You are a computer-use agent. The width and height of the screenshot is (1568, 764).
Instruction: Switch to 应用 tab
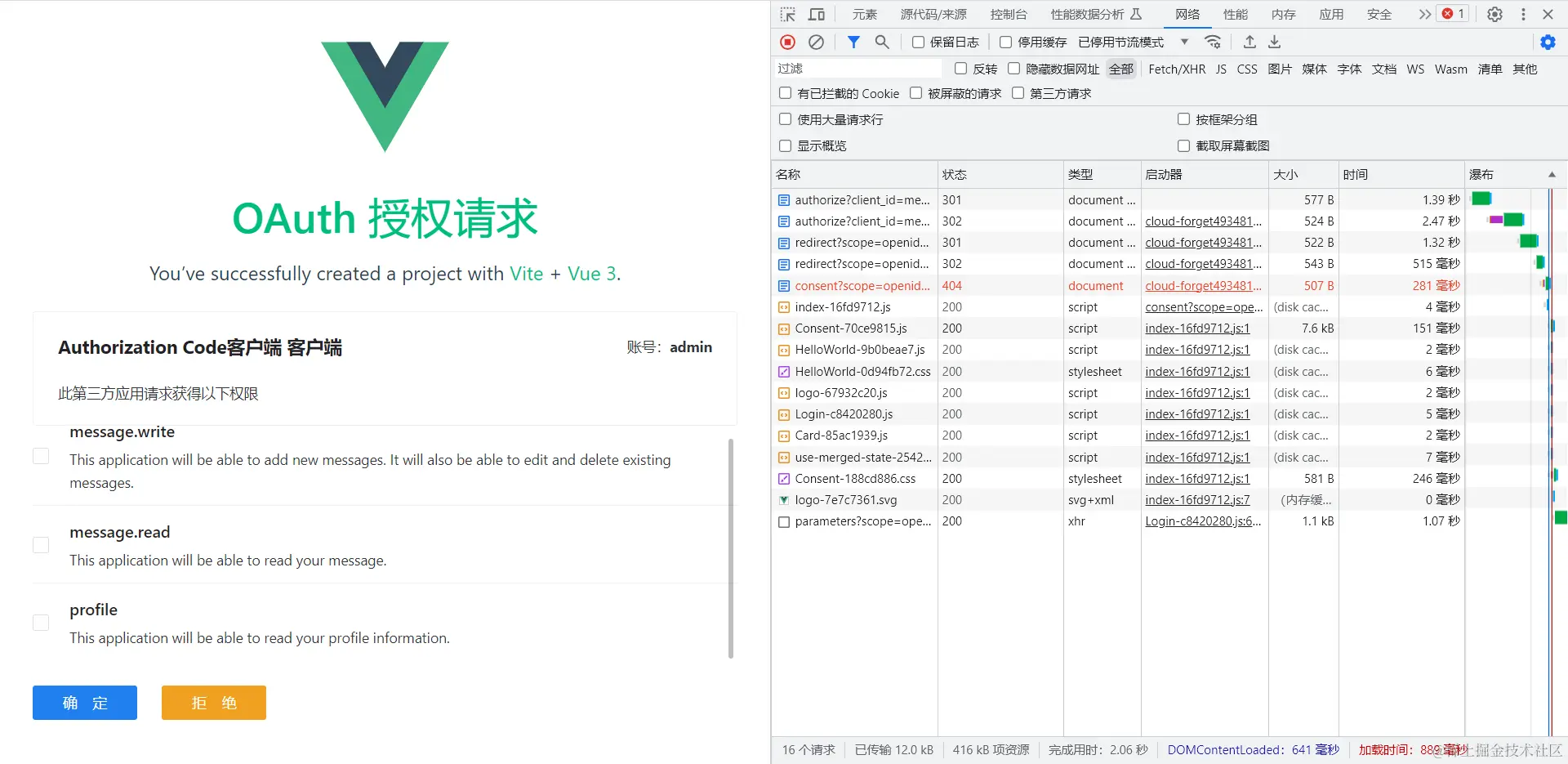point(1331,14)
